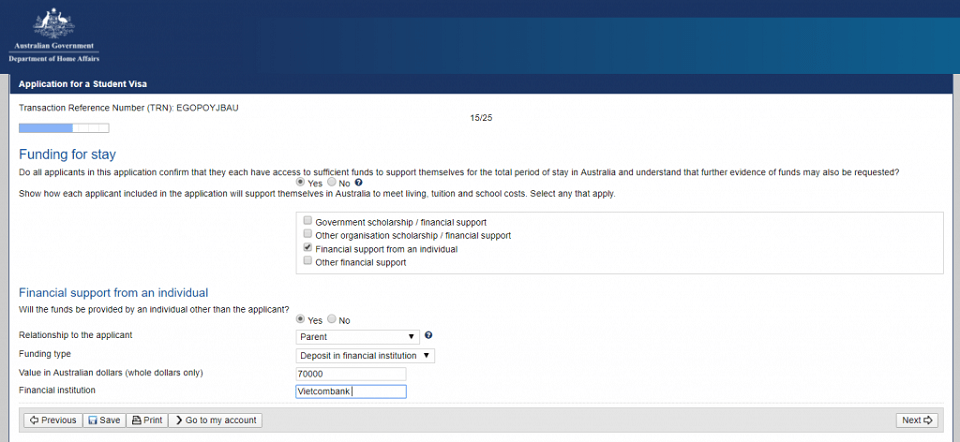
Task: Click the help icon next to the Parent dropdown
Action: pyautogui.click(x=428, y=335)
